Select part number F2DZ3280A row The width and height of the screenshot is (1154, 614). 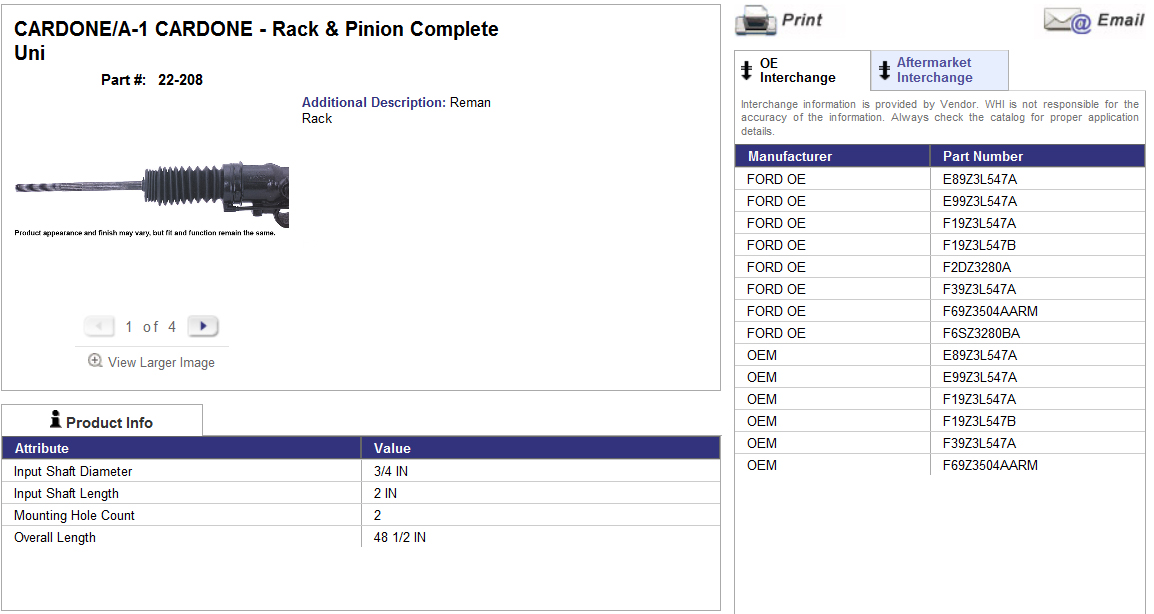click(977, 267)
